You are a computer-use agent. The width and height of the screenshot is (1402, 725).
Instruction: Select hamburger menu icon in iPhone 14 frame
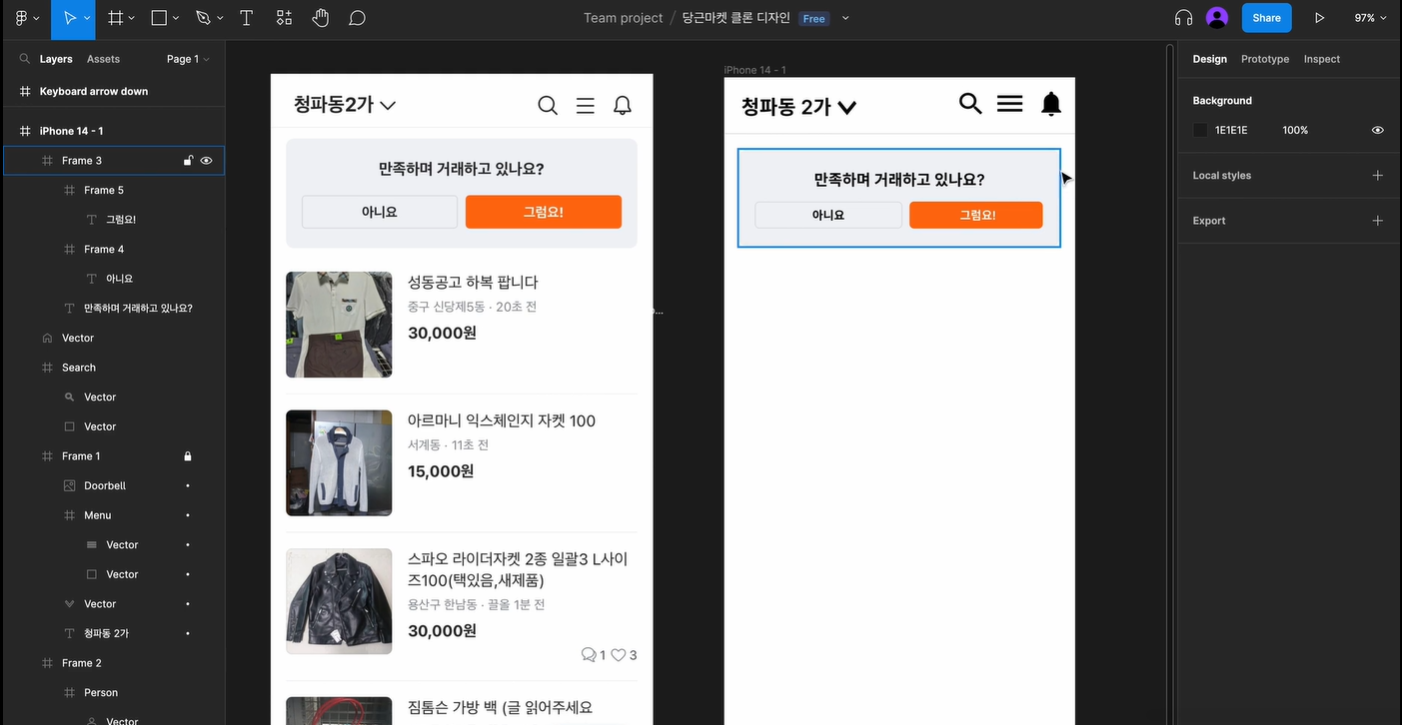[1010, 103]
